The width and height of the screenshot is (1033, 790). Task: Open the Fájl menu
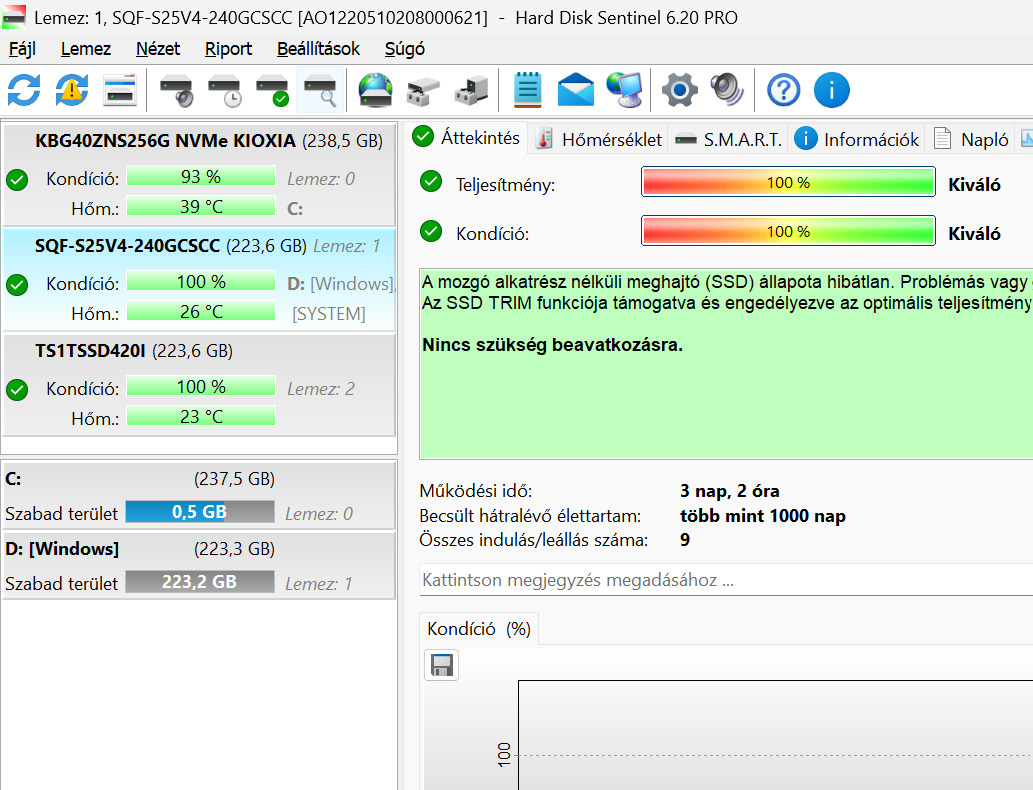[22, 49]
